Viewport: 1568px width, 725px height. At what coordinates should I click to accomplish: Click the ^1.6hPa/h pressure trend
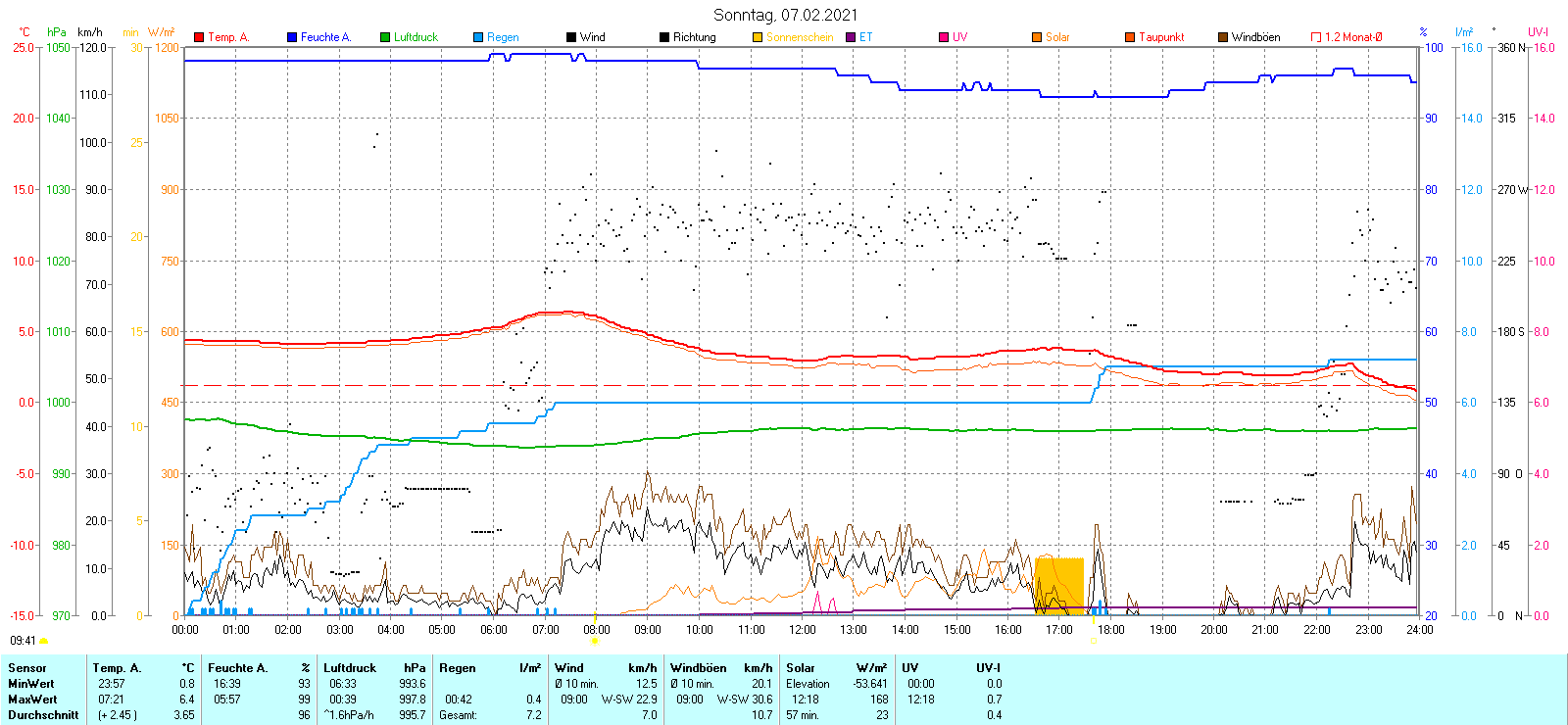[349, 715]
